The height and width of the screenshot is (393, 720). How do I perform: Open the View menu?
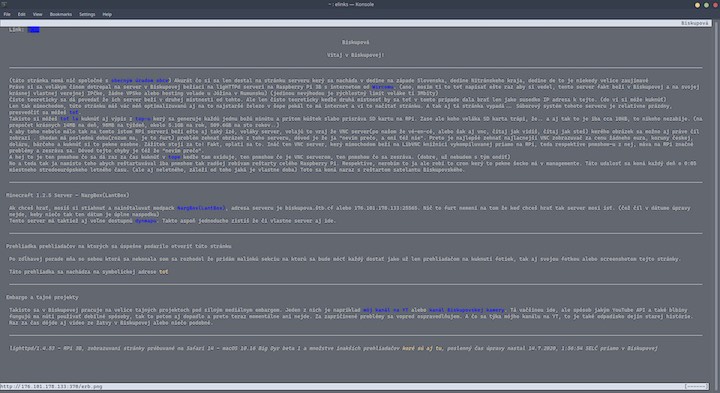(x=37, y=14)
